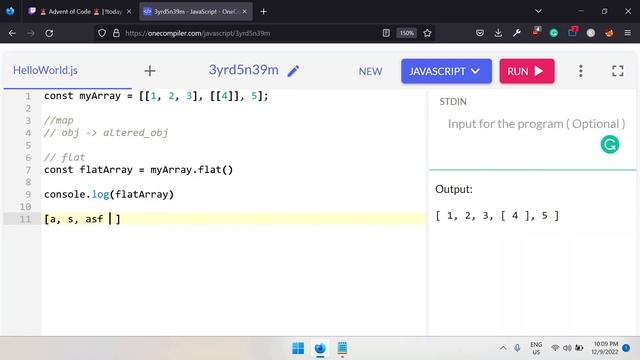Switch to the Advent of Code tab

[x=80, y=11]
